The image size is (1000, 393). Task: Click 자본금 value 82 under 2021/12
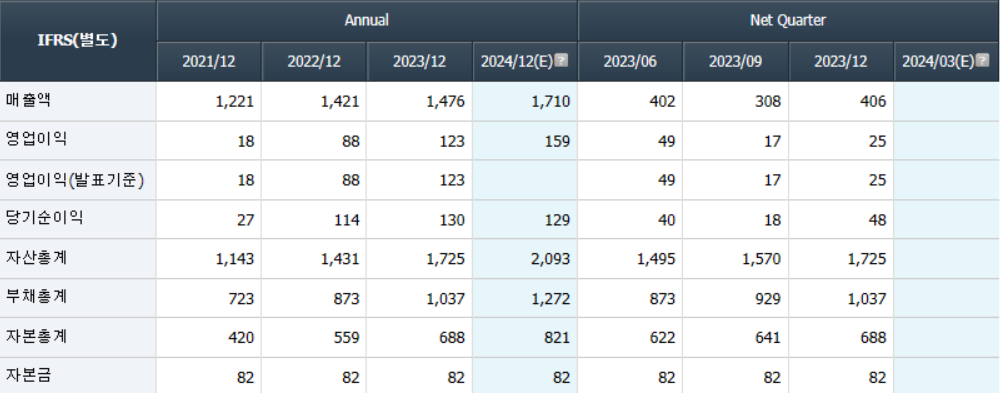click(246, 378)
